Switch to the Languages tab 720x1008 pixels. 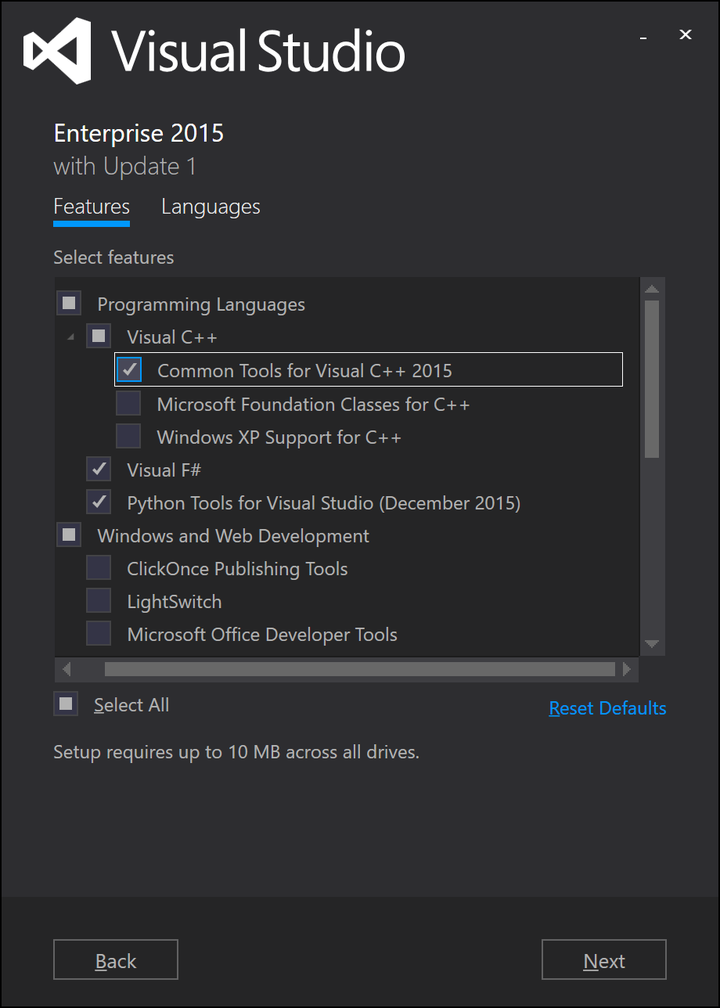tap(210, 207)
